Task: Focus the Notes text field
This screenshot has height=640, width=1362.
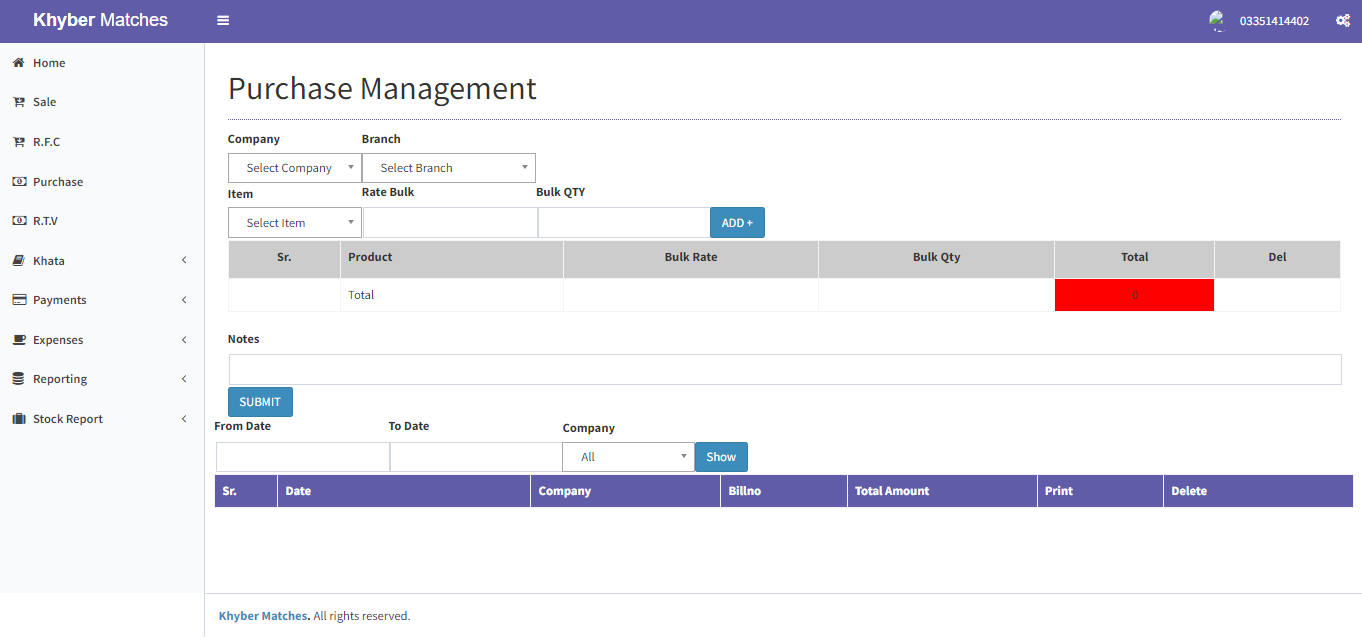Action: [784, 370]
